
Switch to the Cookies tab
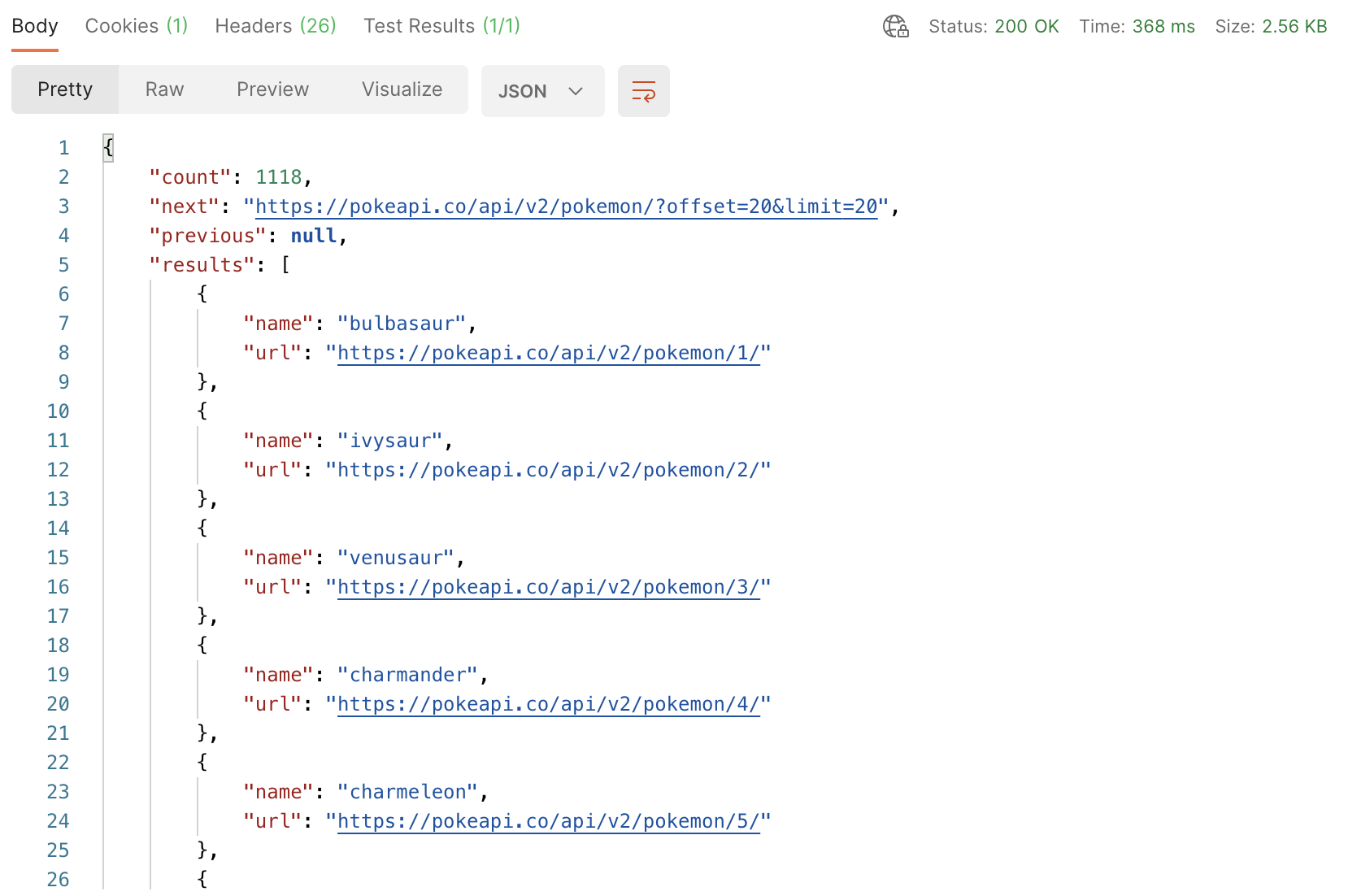click(x=136, y=26)
